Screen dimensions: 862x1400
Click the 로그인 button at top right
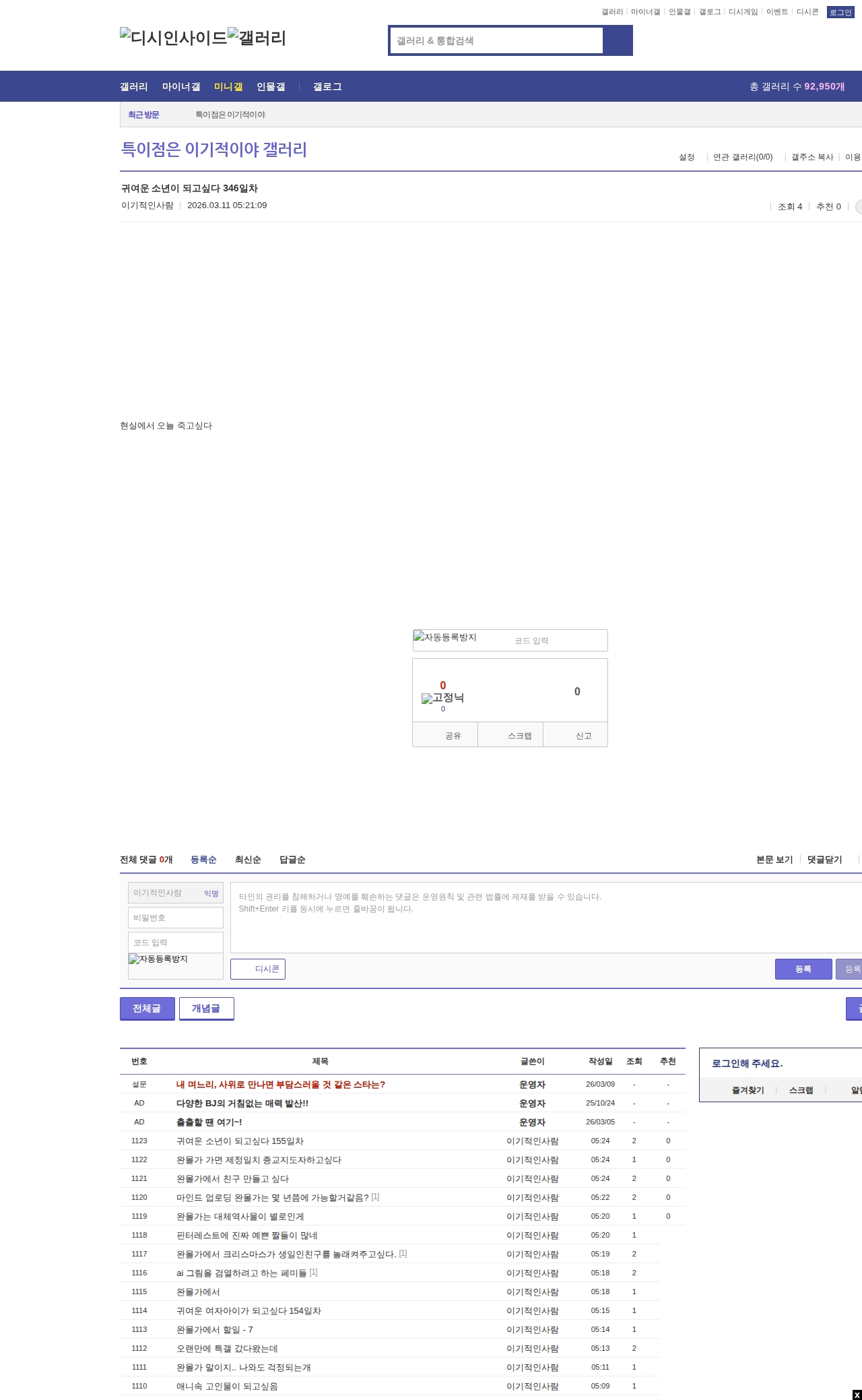coord(840,12)
